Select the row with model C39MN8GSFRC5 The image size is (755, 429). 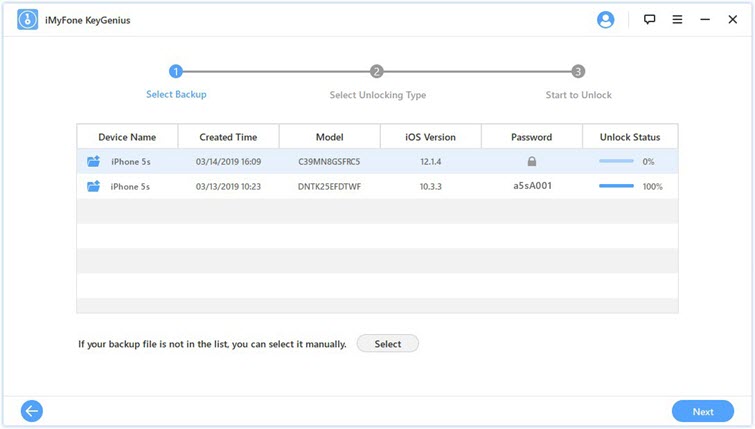[x=329, y=161]
